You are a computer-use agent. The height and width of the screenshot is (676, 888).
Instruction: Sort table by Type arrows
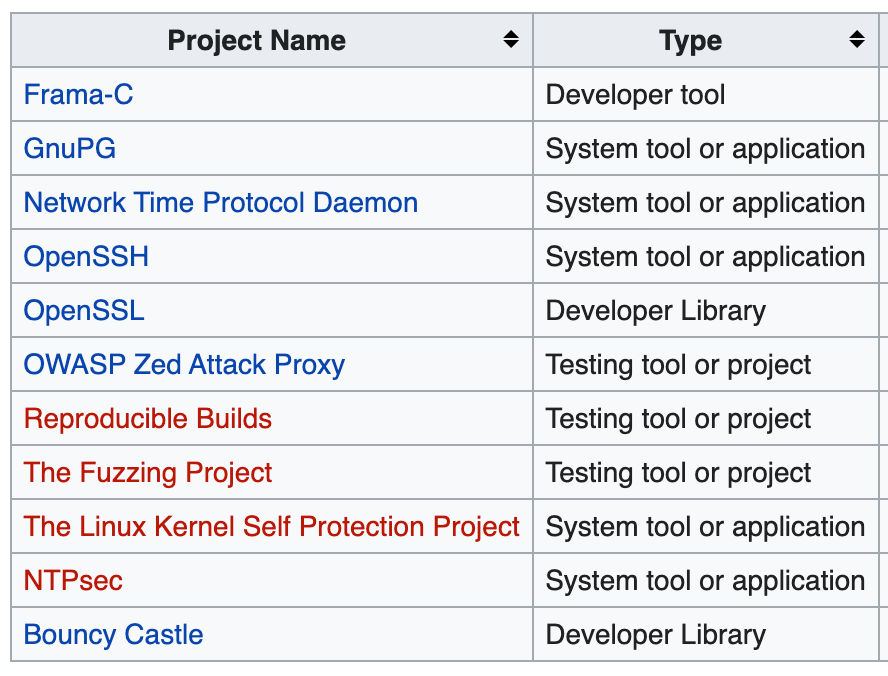[x=857, y=40]
